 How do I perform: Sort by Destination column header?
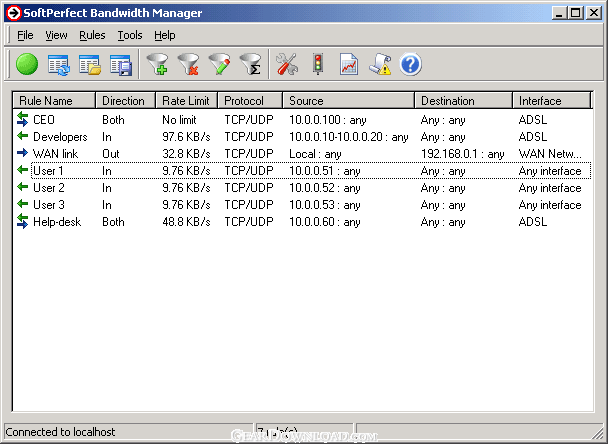(464, 100)
